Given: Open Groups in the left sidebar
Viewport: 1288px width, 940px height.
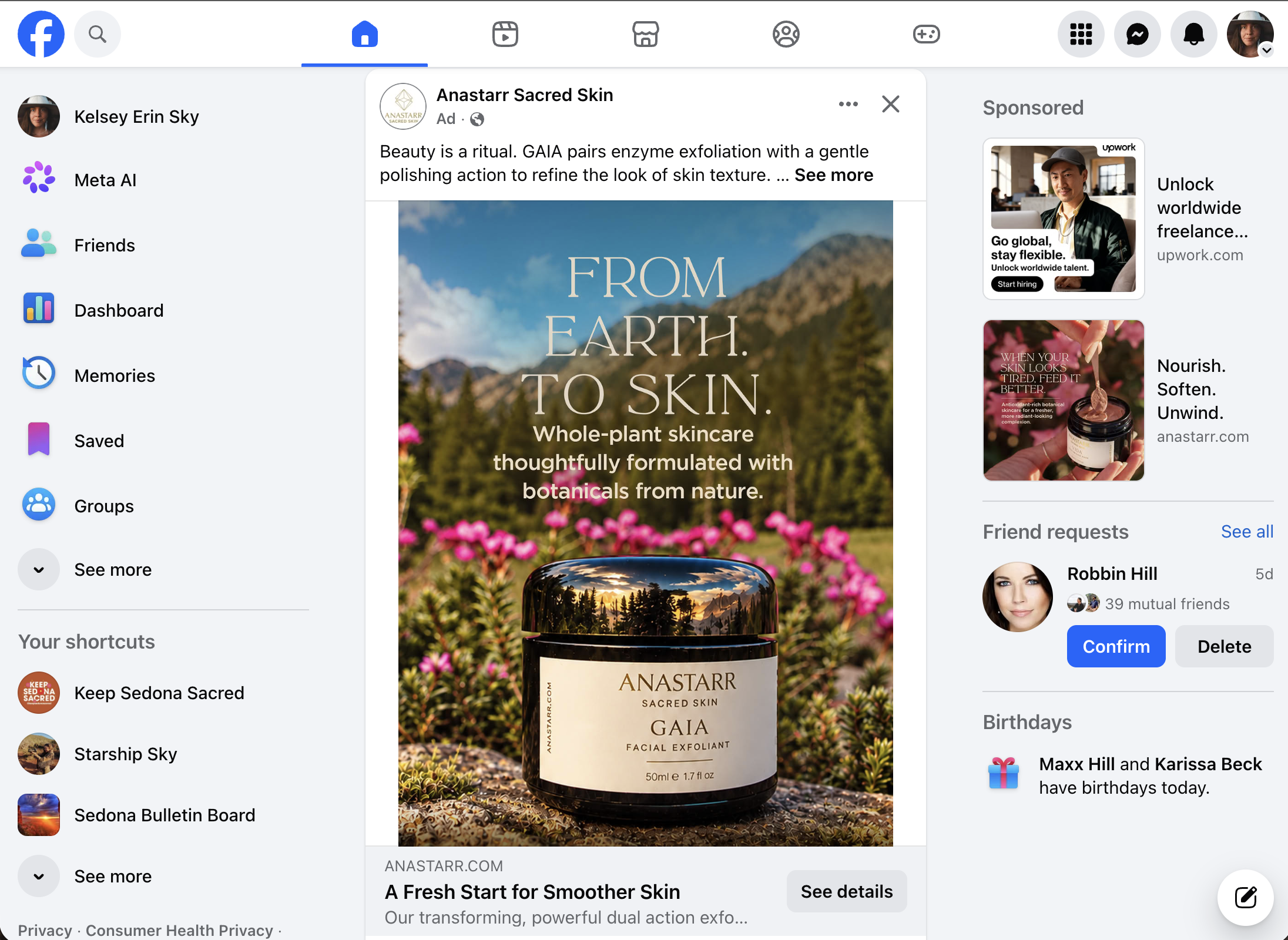Looking at the screenshot, I should click(x=163, y=506).
